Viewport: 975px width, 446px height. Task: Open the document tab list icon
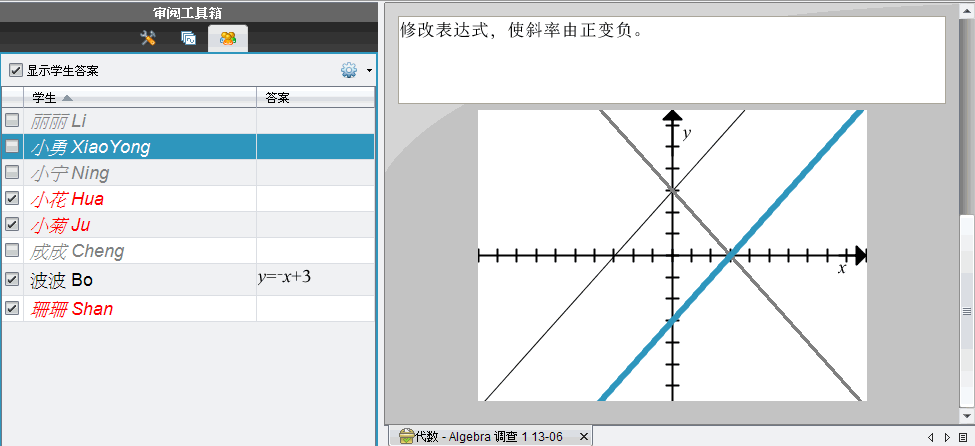[x=963, y=437]
